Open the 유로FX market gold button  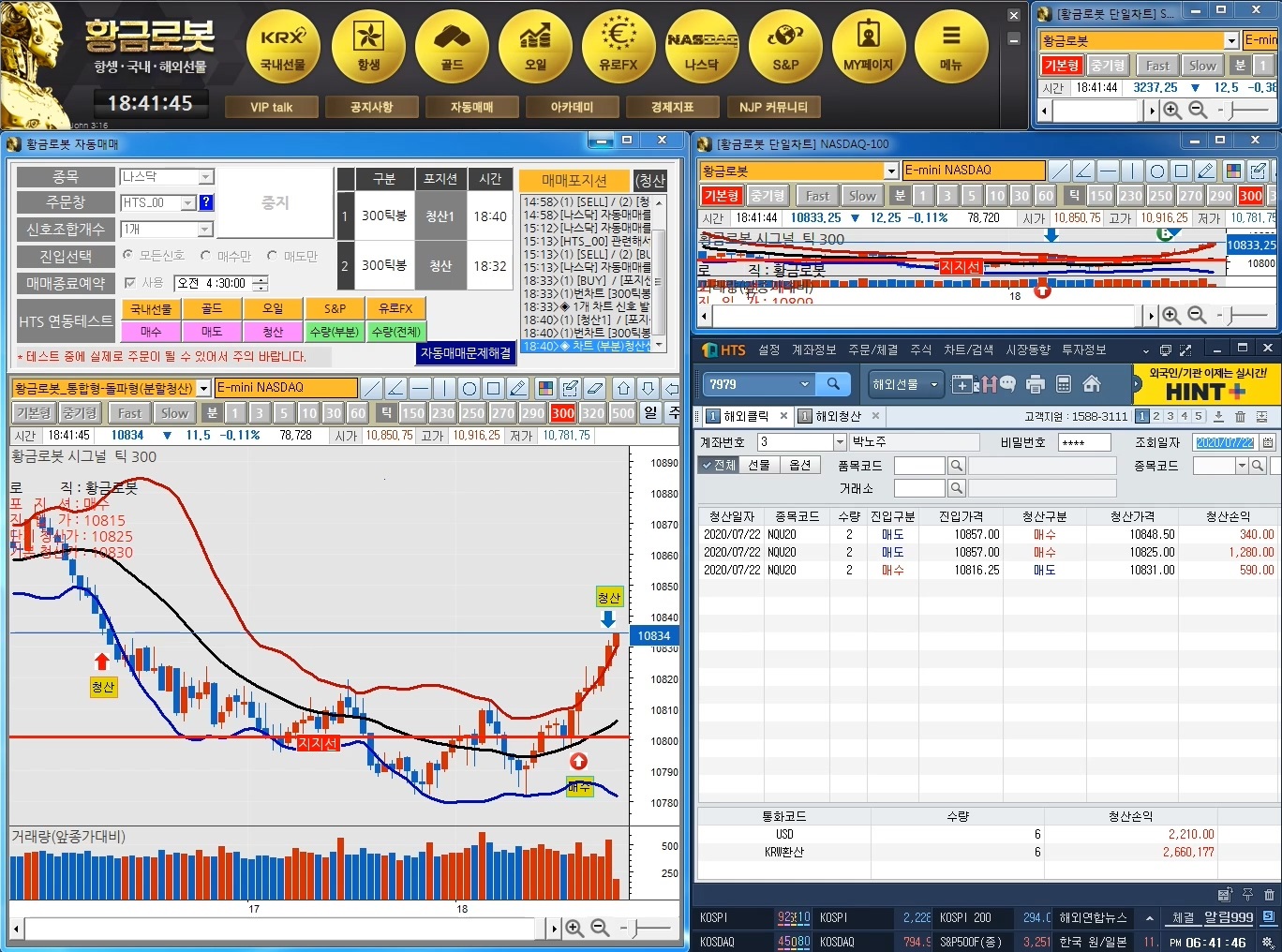click(619, 47)
